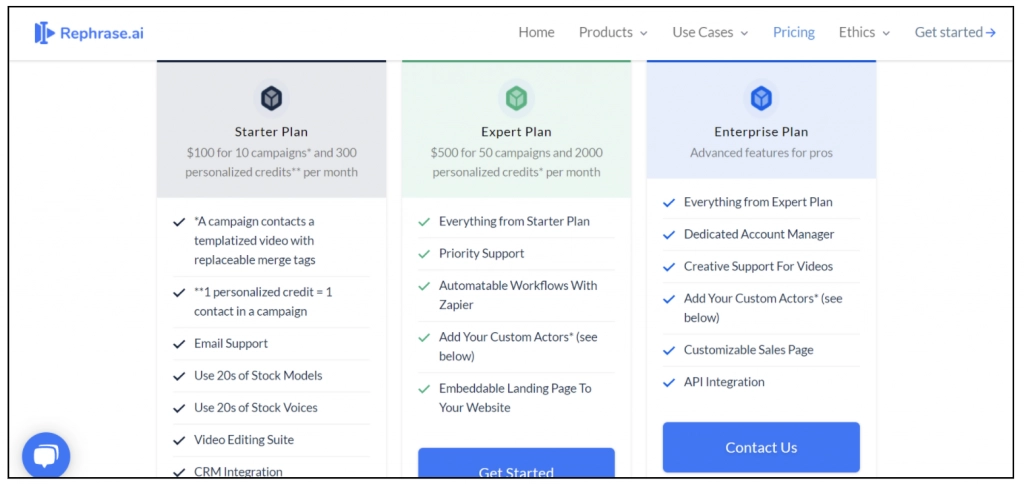Click the Starter Plan cube icon

tap(271, 98)
